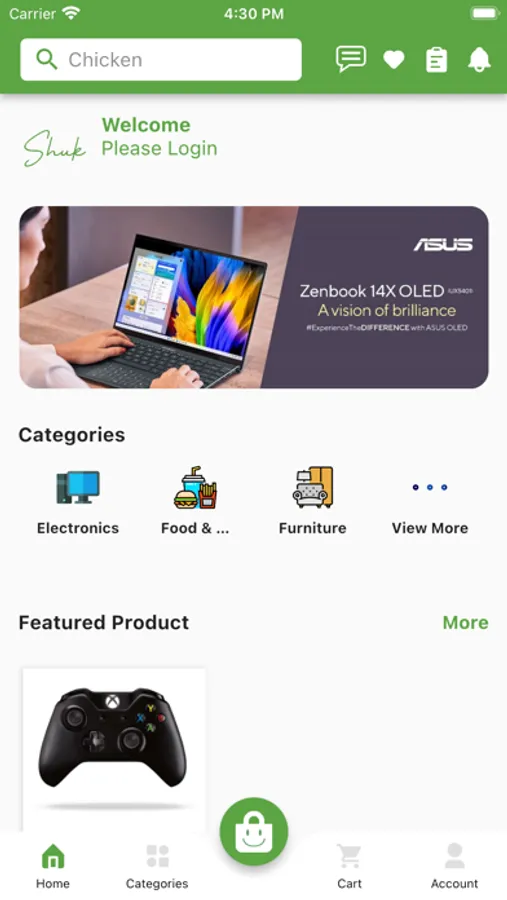The height and width of the screenshot is (900, 507).
Task: Open the wishlist heart icon
Action: pos(394,59)
